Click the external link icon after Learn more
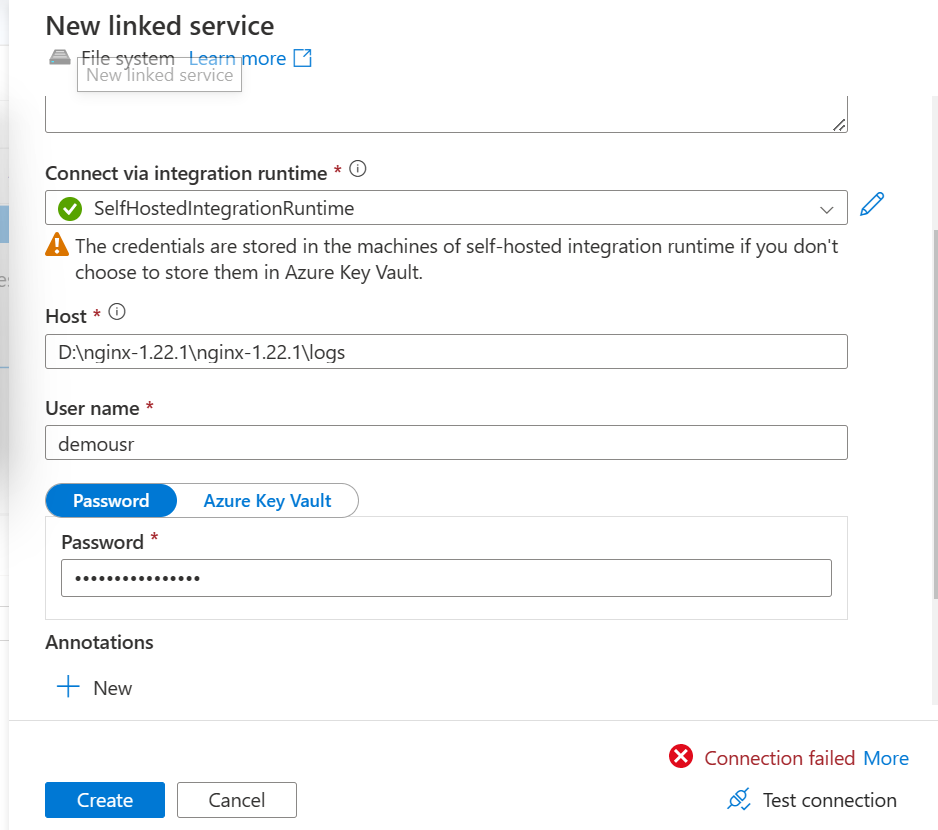Screen dimensions: 938x830 pyautogui.click(x=302, y=58)
